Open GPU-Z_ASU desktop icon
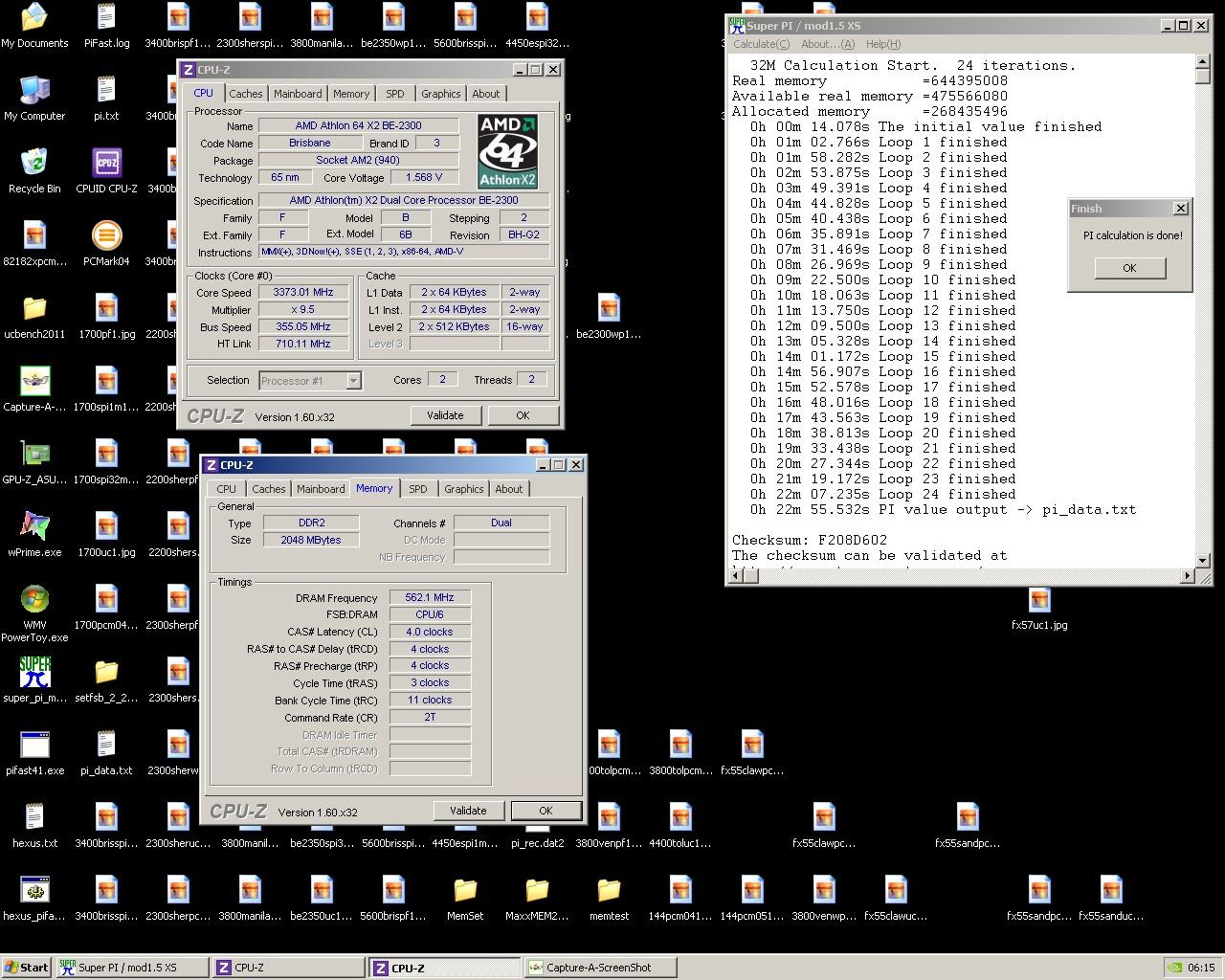 pyautogui.click(x=34, y=462)
